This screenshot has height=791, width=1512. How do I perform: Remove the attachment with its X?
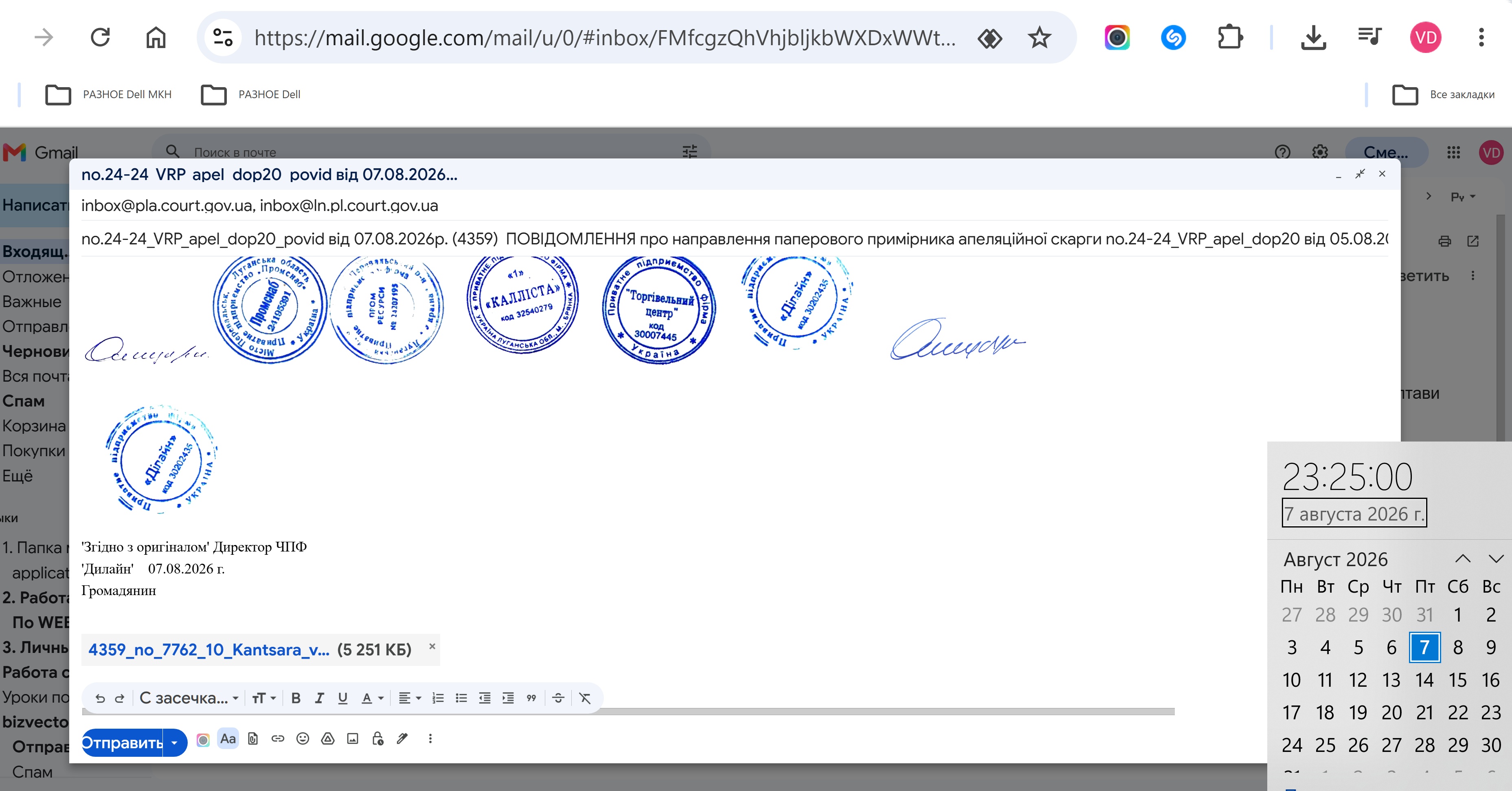[432, 646]
